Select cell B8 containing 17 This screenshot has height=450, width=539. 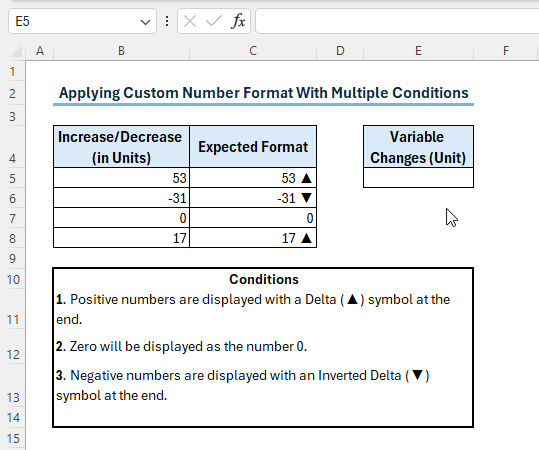[121, 238]
